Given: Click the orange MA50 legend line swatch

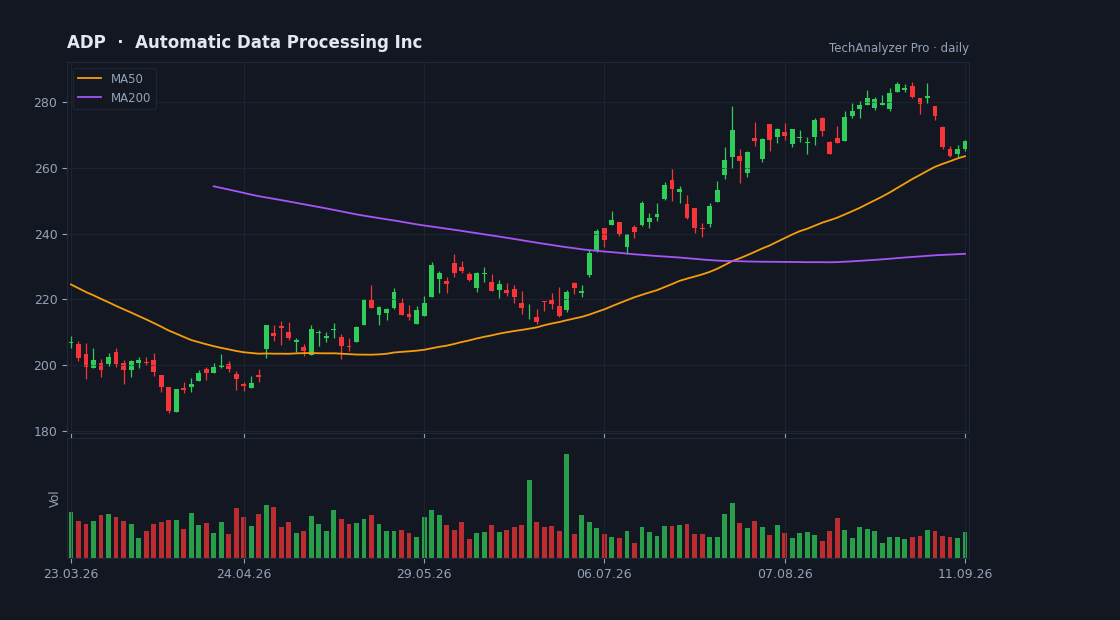Looking at the screenshot, I should [89, 79].
